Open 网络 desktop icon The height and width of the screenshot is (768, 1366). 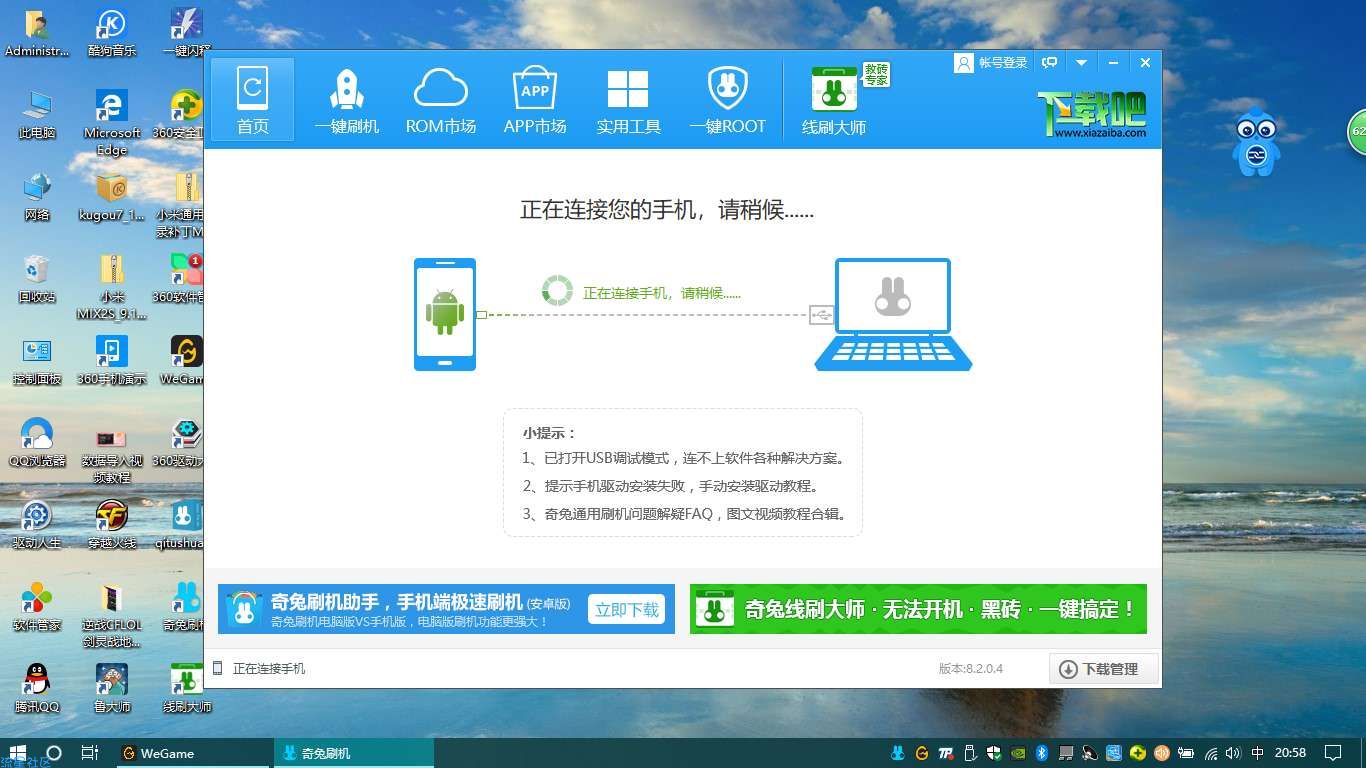pyautogui.click(x=37, y=196)
